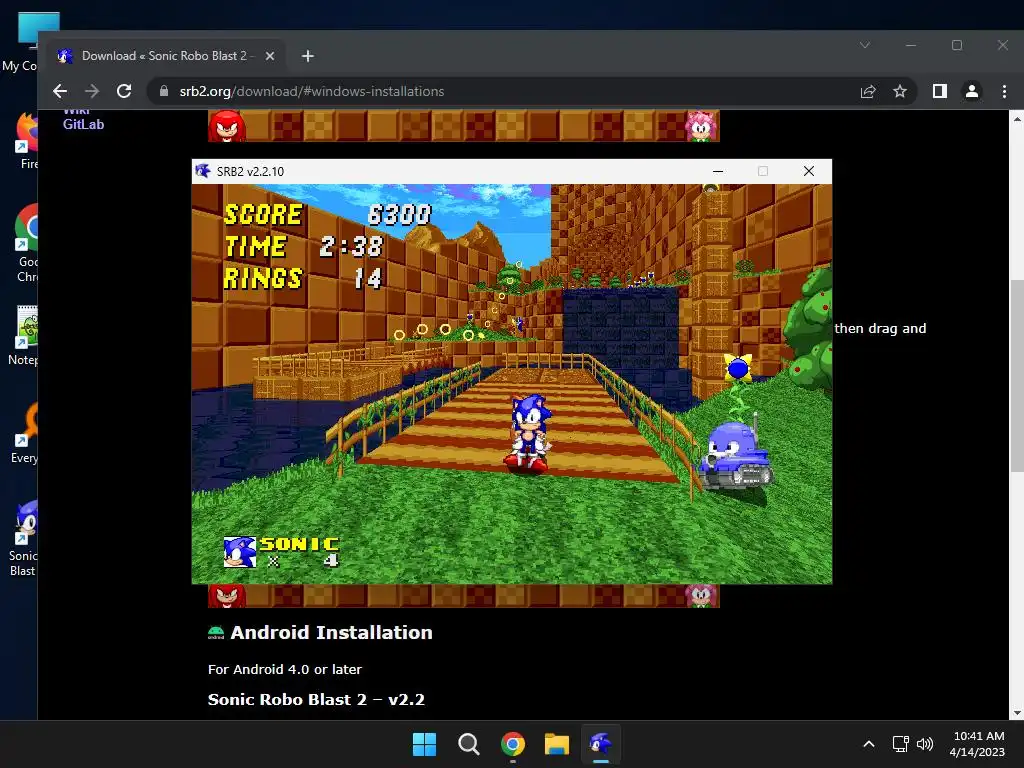Minimize the SRB2 v2.2.10 game window
This screenshot has width=1024, height=768.
click(x=718, y=171)
